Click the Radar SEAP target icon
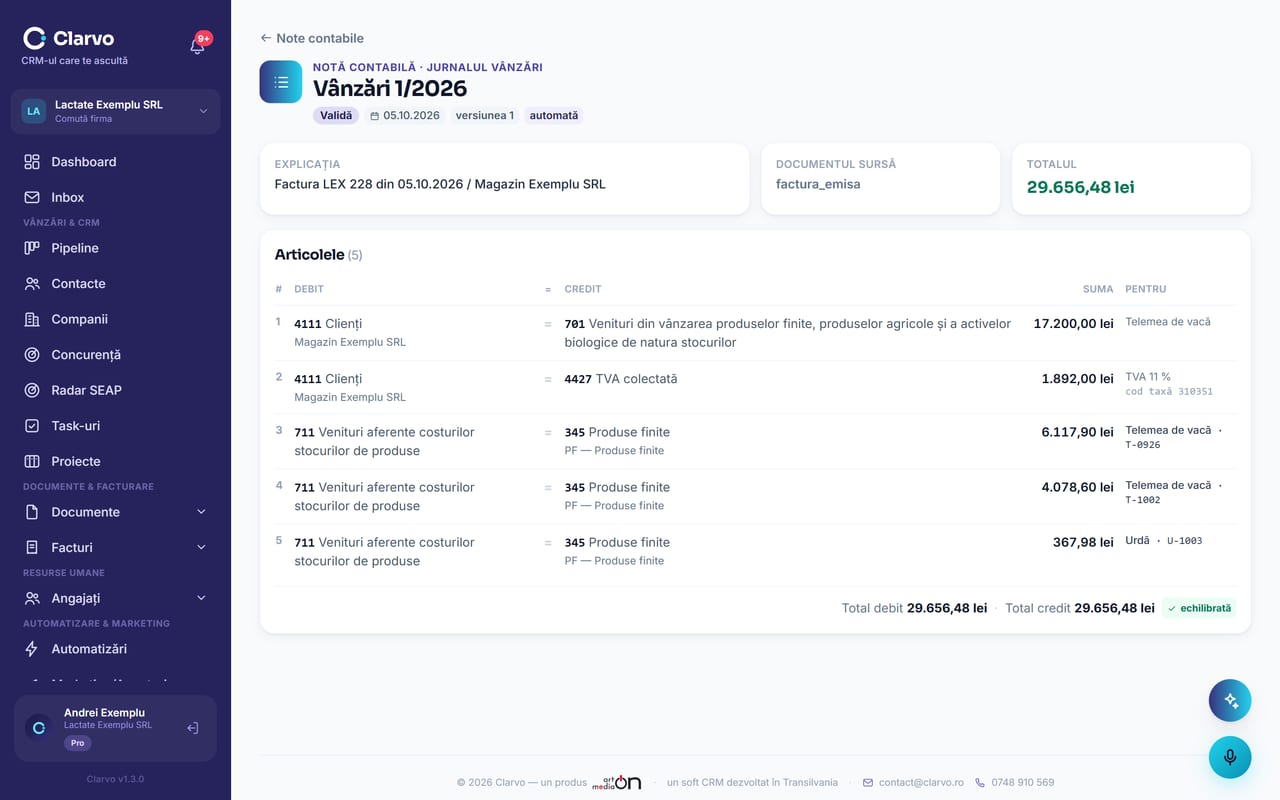The width and height of the screenshot is (1280, 800). (x=32, y=390)
